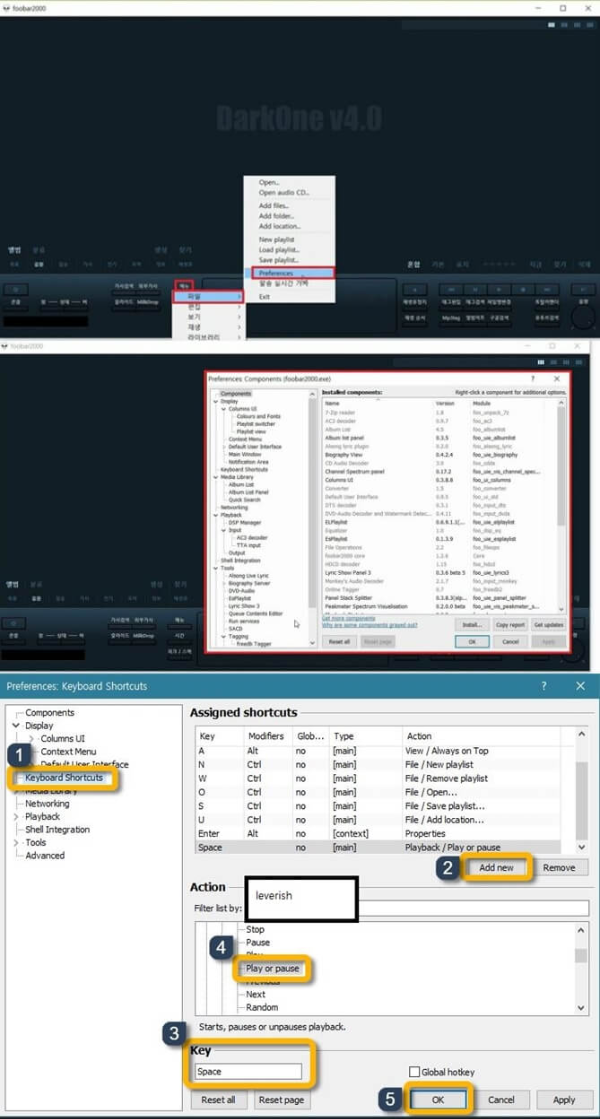The height and width of the screenshot is (1119, 600).
Task: Choose Load playlist.. in the menu
Action: (x=279, y=250)
